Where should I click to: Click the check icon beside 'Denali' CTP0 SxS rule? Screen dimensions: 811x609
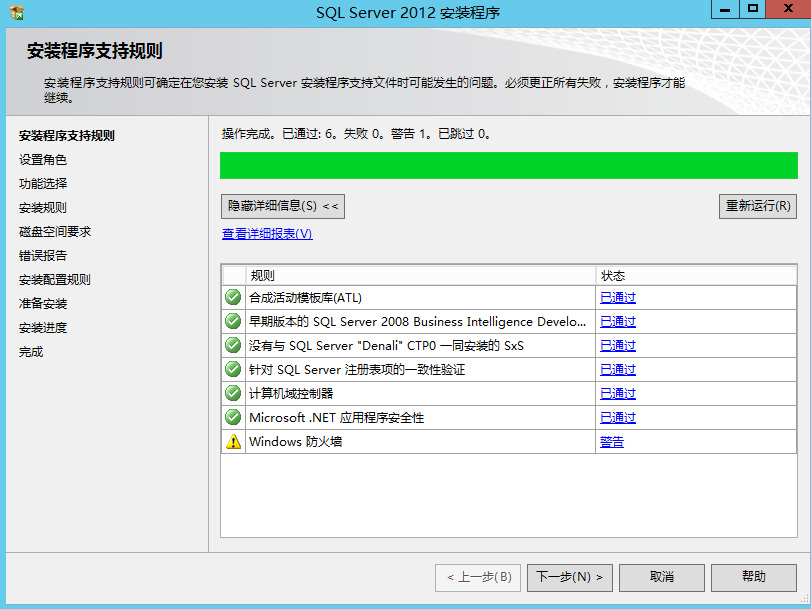232,344
